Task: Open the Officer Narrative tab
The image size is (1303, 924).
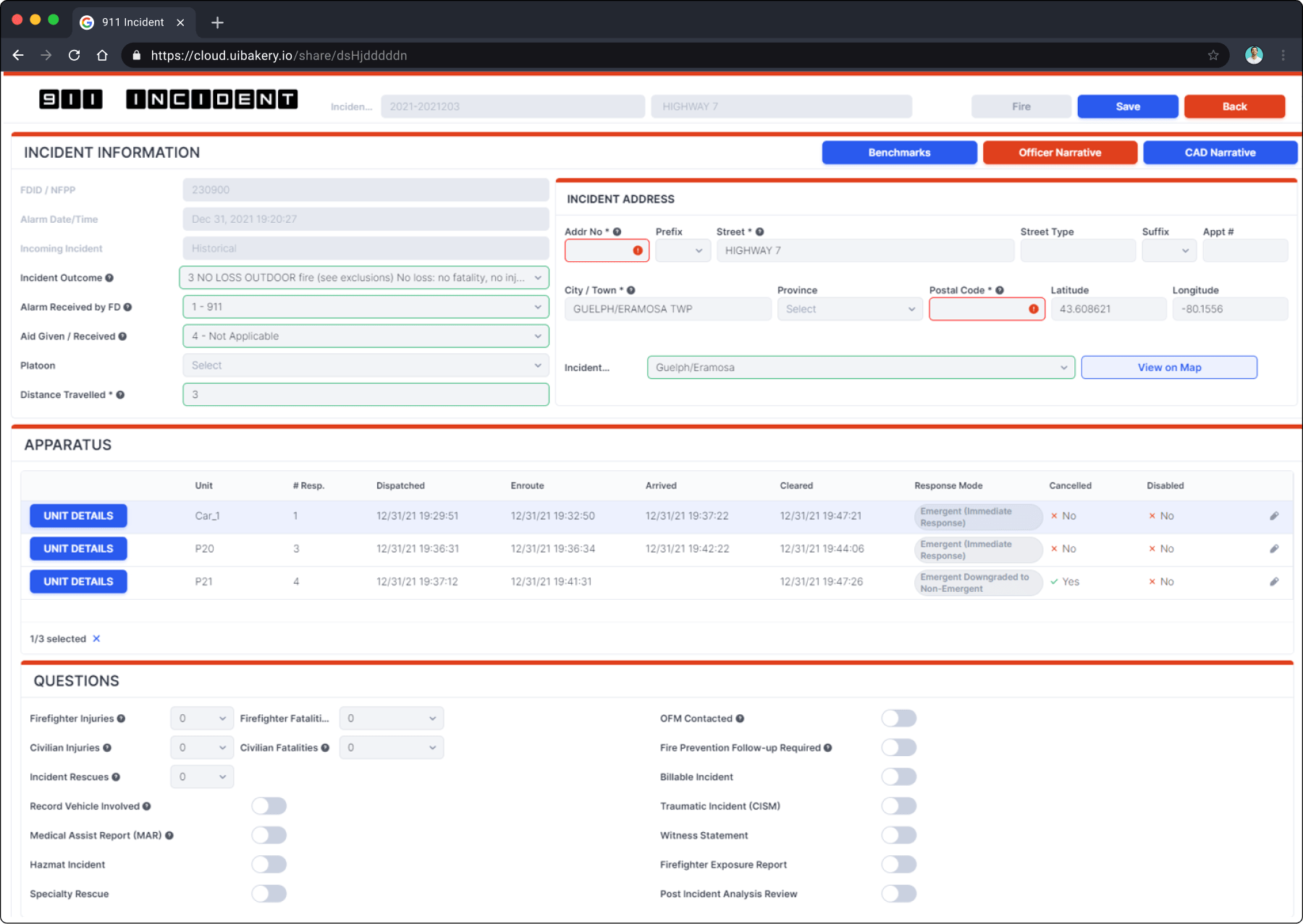Action: pyautogui.click(x=1060, y=153)
